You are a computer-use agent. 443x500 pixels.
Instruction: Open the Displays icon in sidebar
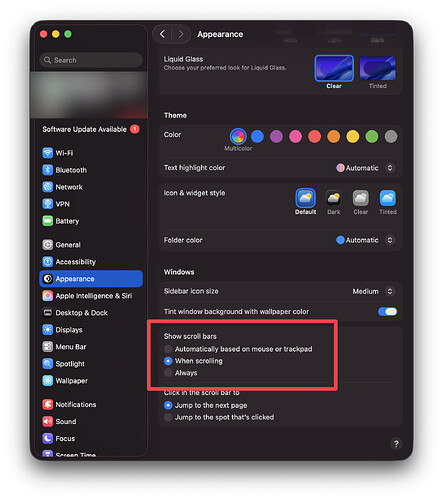coord(47,330)
